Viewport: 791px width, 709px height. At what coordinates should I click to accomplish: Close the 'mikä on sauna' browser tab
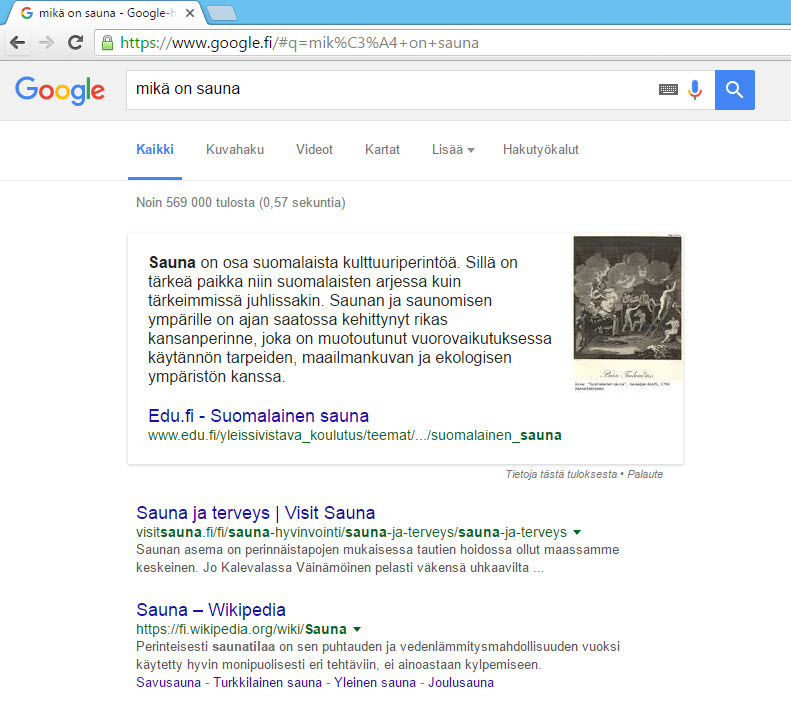190,13
